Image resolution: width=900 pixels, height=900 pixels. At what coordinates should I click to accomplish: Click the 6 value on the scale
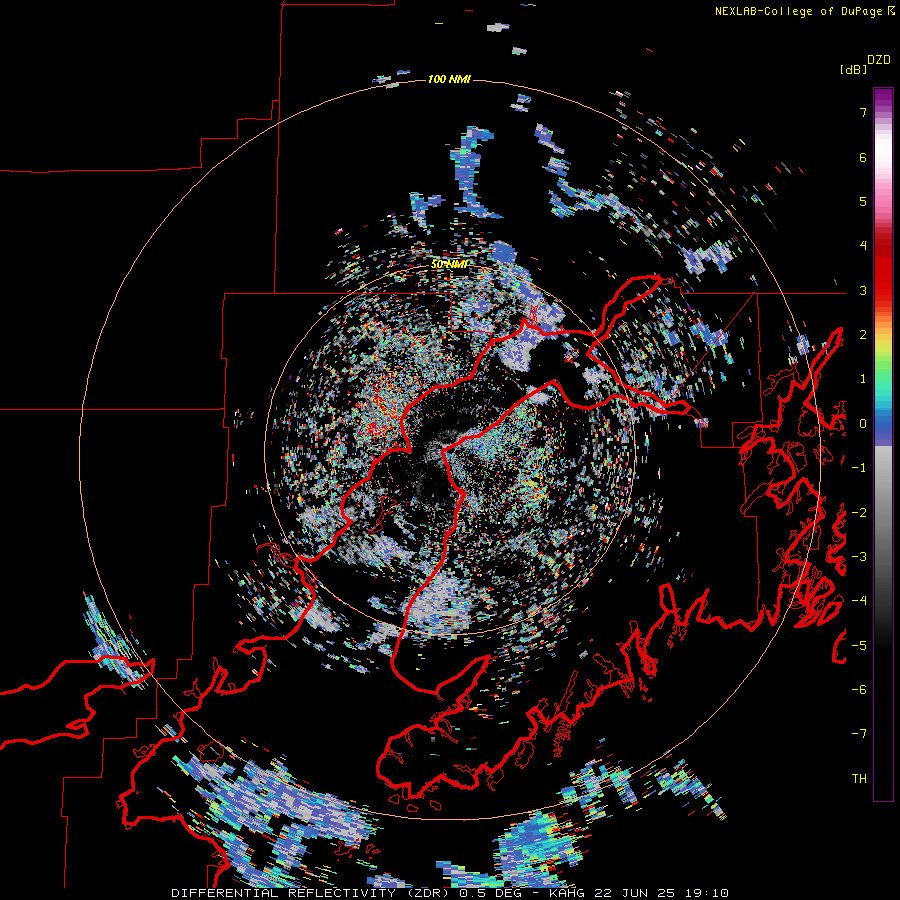[863, 157]
